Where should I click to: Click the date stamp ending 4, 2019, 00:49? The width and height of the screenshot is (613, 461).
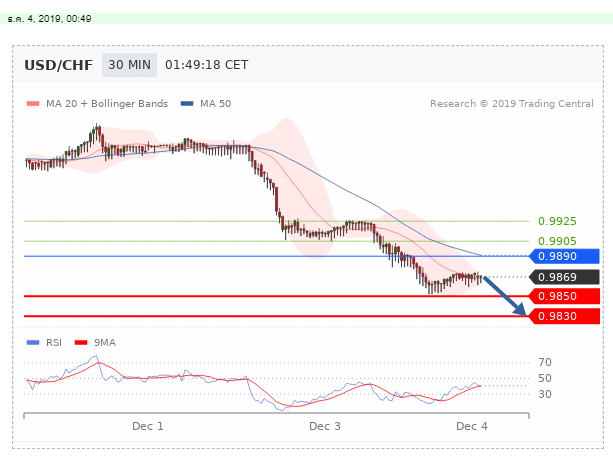pos(49,19)
